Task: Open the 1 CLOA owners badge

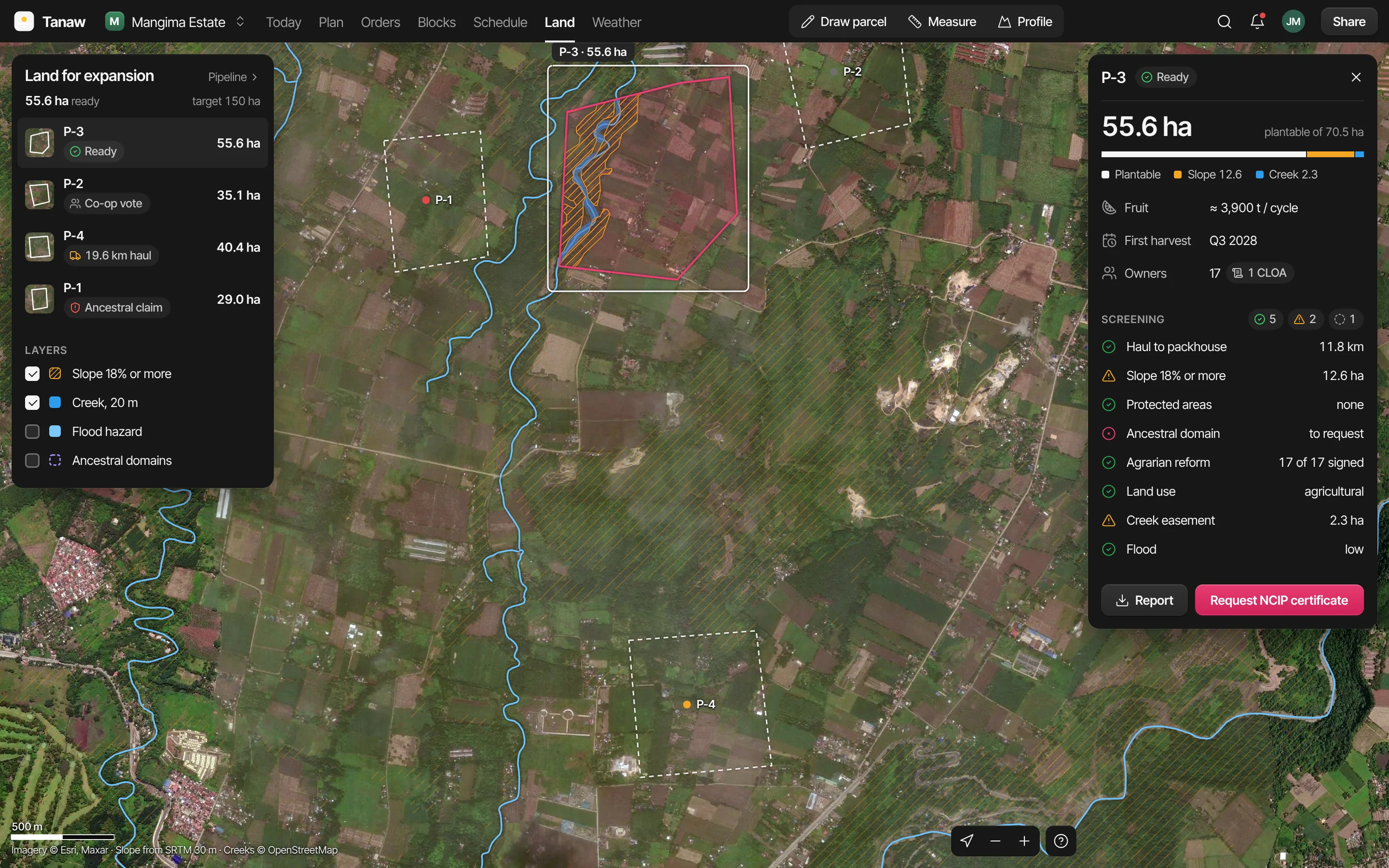Action: [1260, 273]
